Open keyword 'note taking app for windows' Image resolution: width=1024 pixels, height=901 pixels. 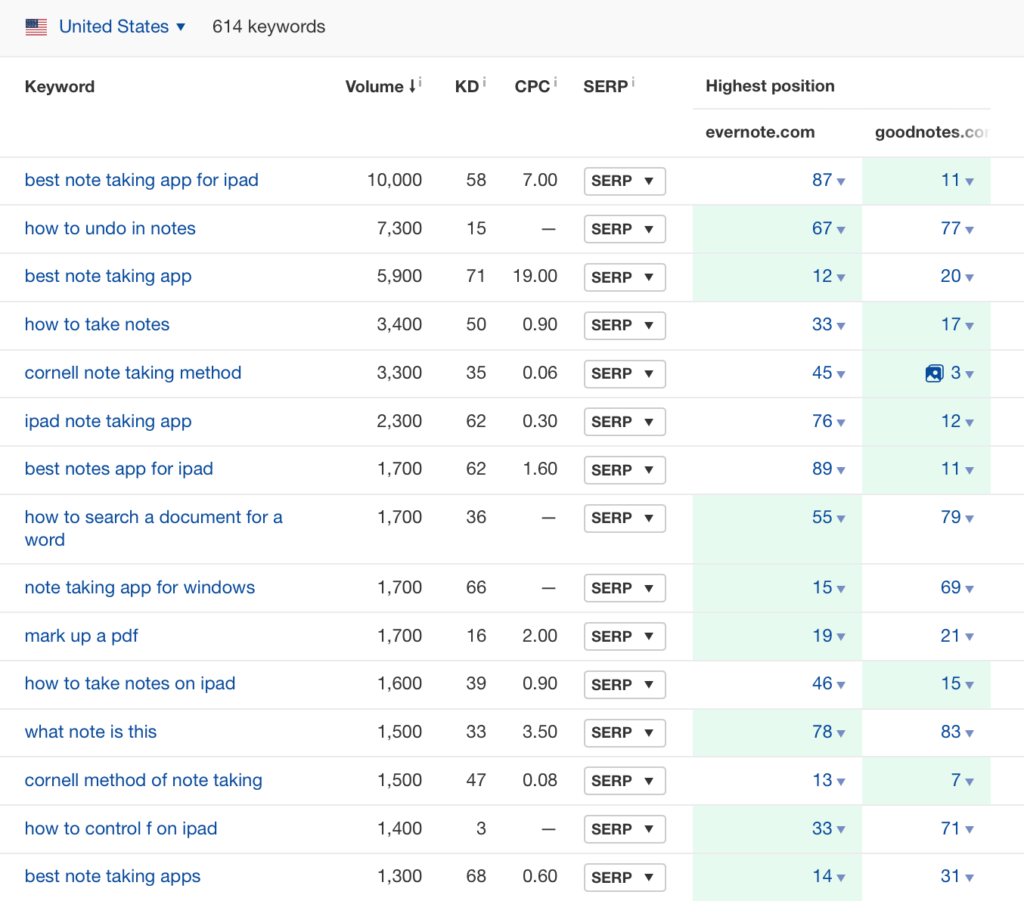tap(140, 588)
